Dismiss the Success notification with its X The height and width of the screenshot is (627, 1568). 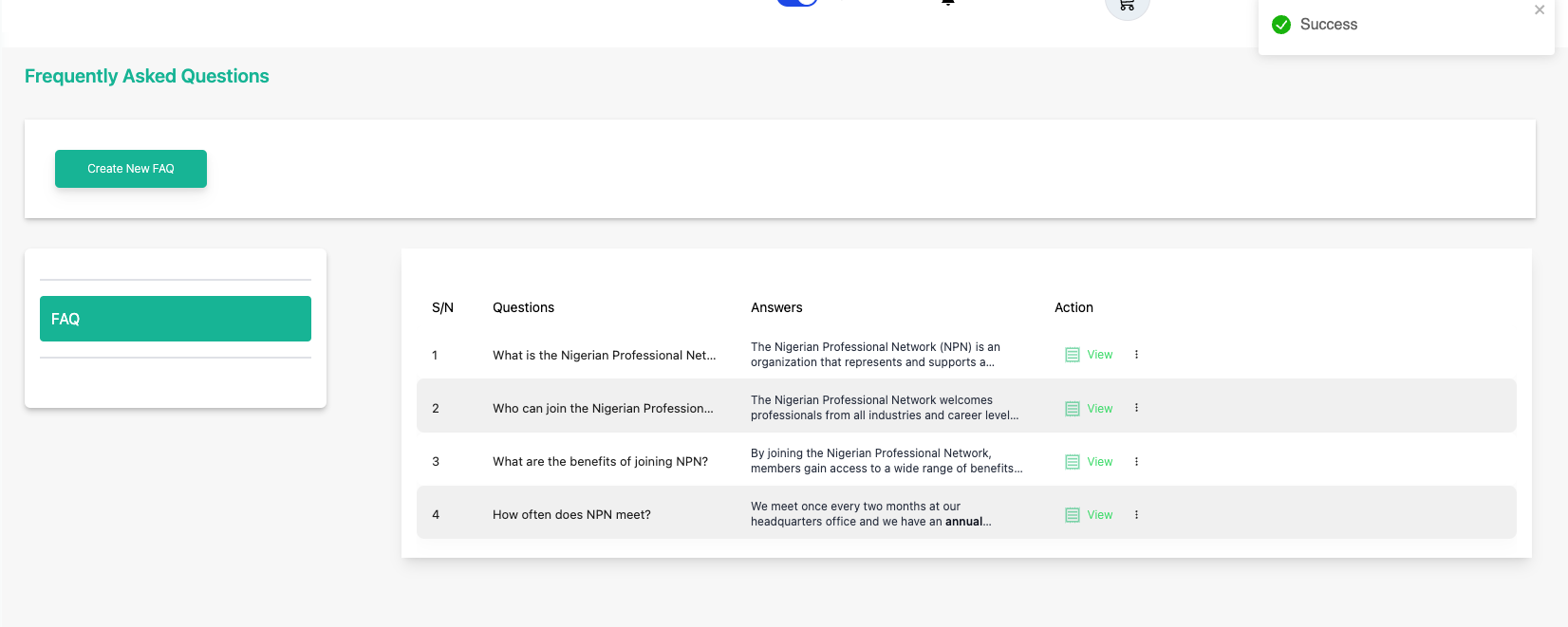pos(1540,9)
